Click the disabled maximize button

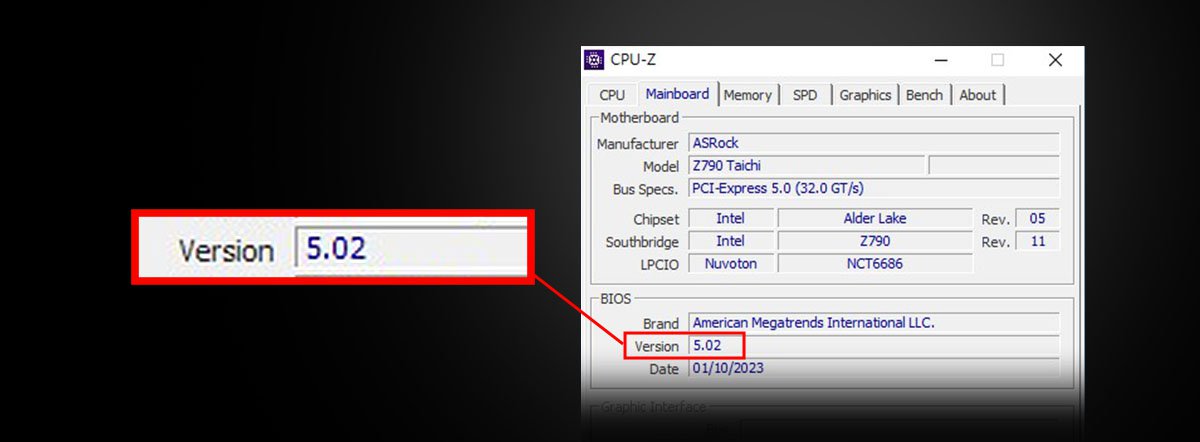click(x=997, y=60)
